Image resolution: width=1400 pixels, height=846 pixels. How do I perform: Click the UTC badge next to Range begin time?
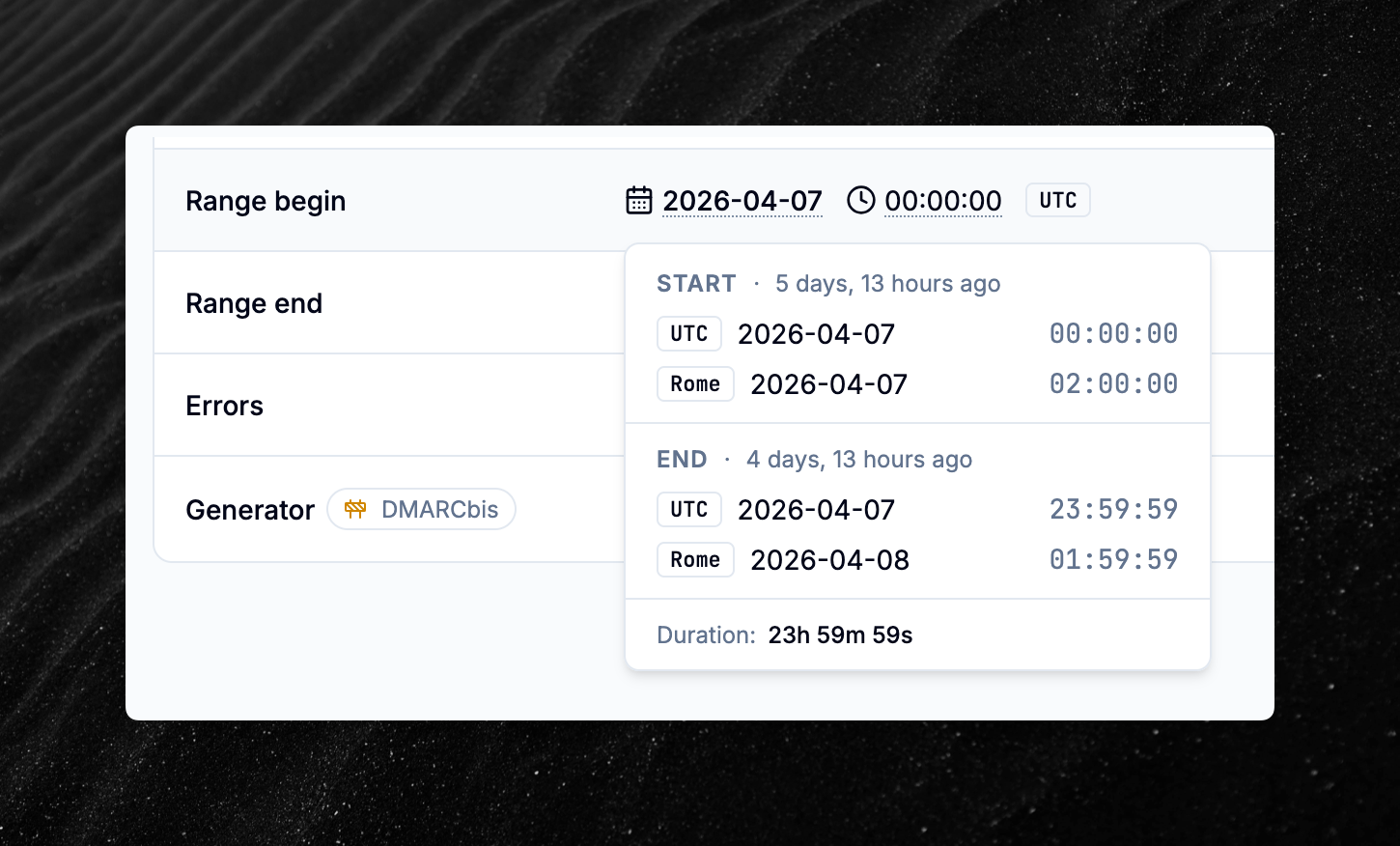[x=1057, y=200]
